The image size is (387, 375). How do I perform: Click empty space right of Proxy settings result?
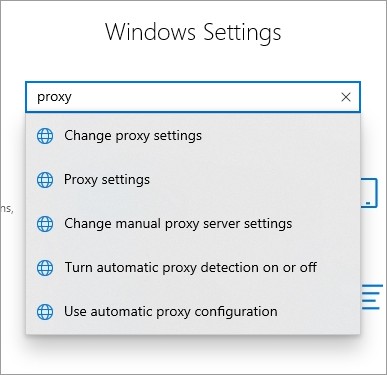coord(253,180)
